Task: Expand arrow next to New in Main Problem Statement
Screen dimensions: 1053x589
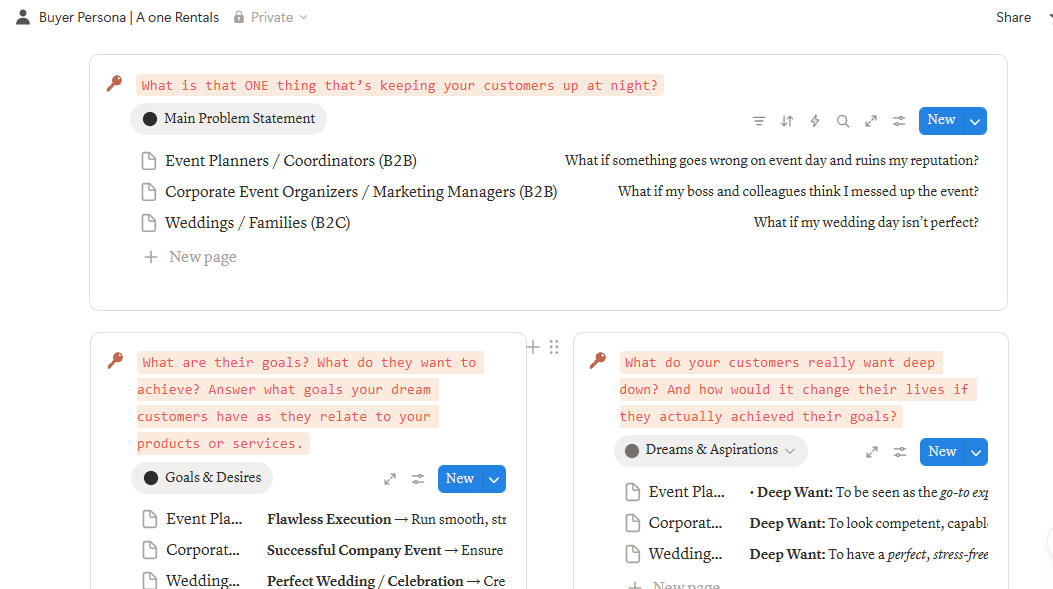Action: coord(976,121)
